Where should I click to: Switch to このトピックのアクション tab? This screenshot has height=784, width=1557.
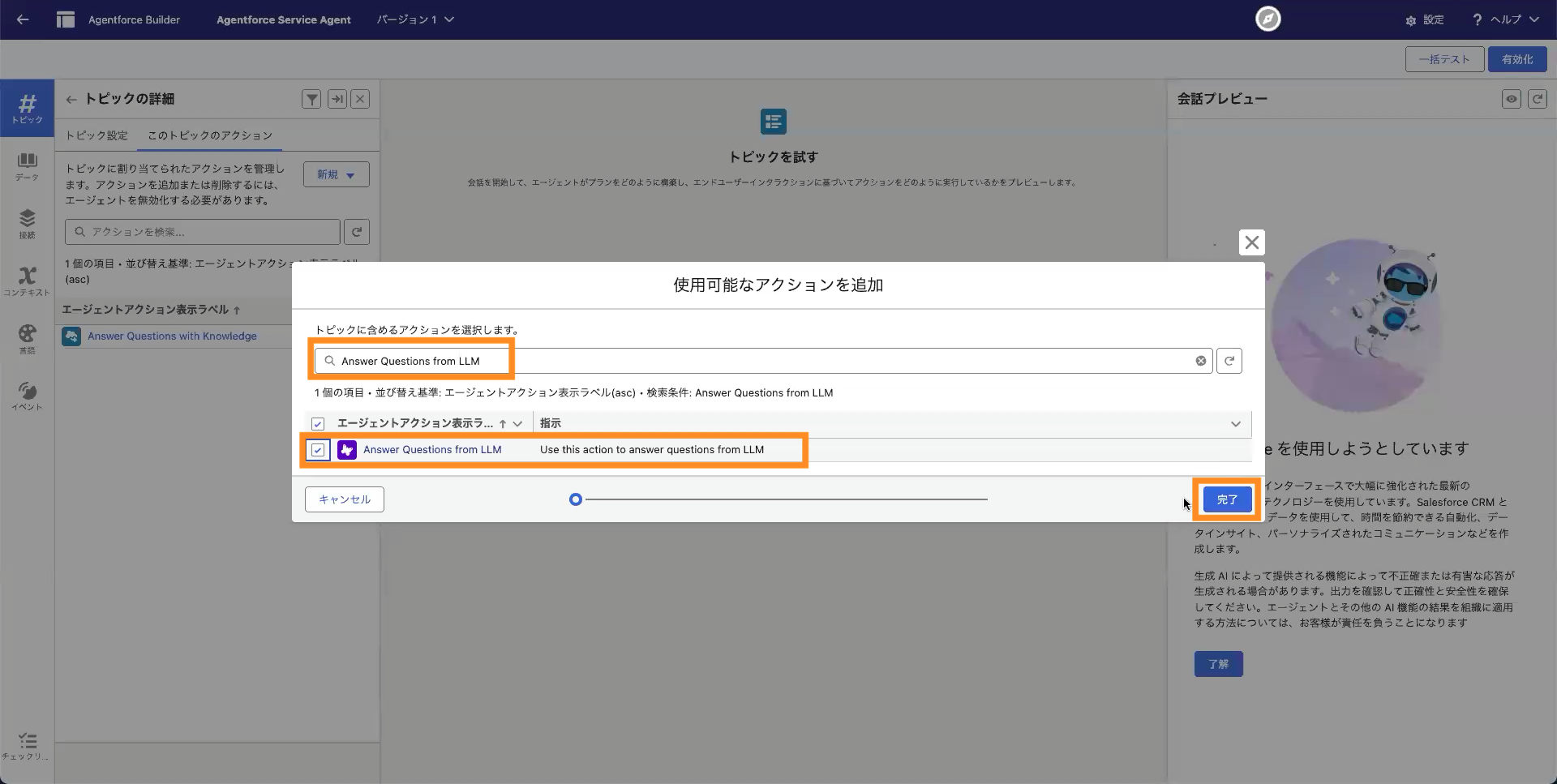pos(210,135)
